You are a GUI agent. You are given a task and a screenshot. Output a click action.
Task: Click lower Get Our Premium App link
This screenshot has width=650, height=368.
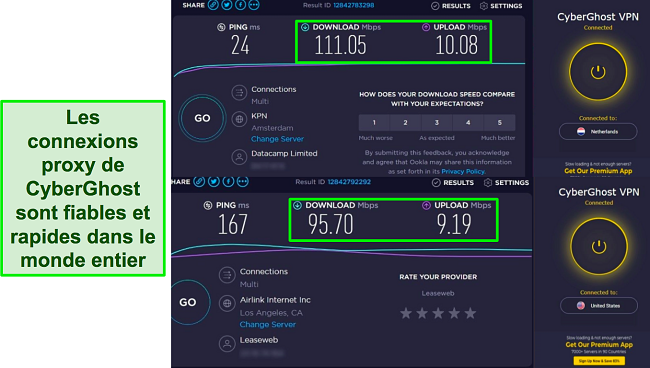(x=599, y=344)
